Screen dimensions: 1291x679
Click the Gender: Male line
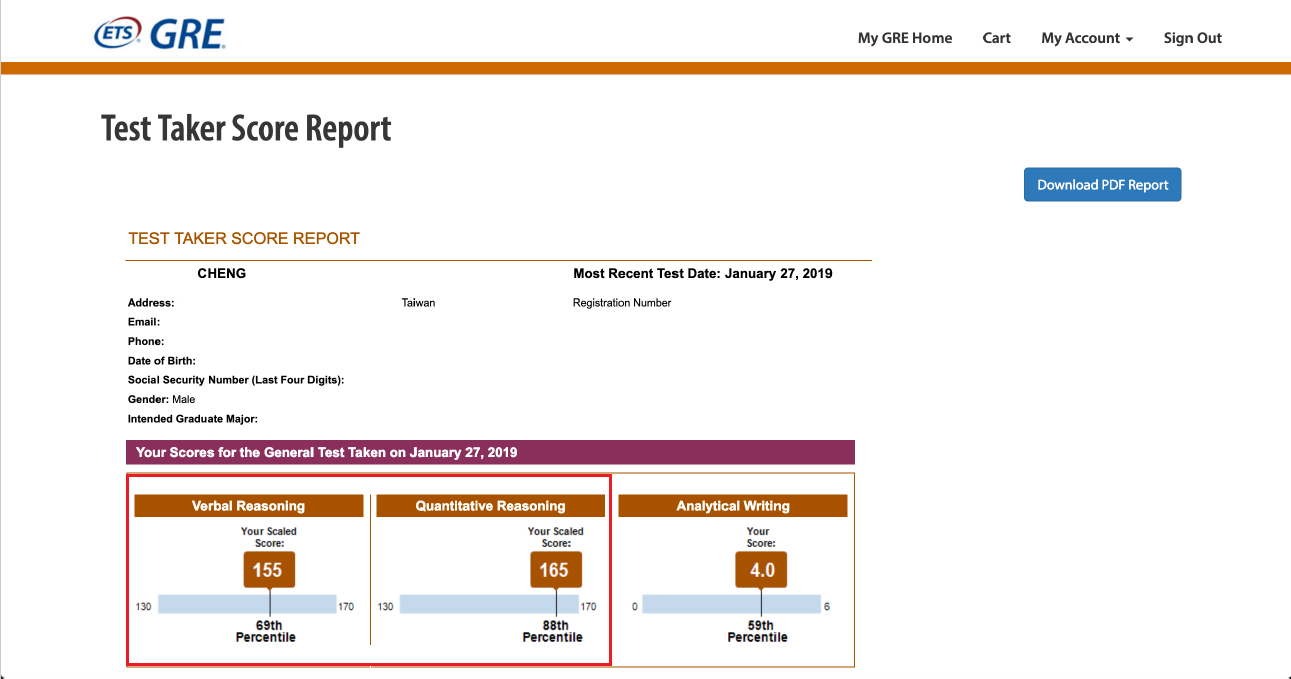tap(162, 399)
